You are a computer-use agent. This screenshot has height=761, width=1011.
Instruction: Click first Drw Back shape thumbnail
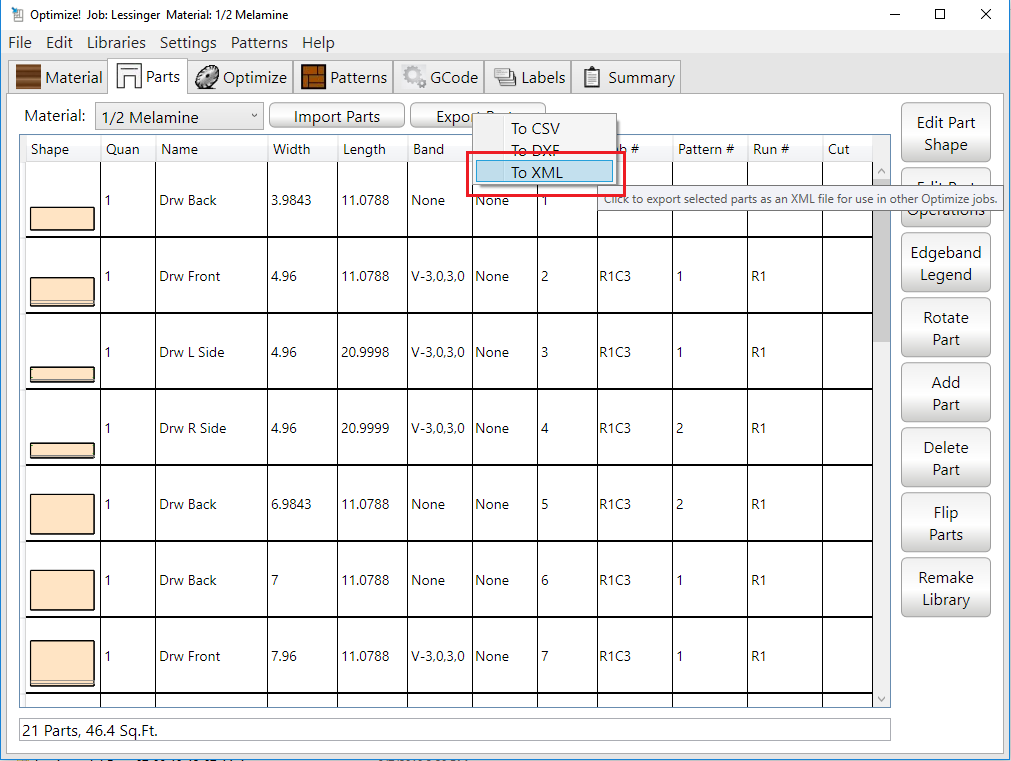(x=62, y=218)
